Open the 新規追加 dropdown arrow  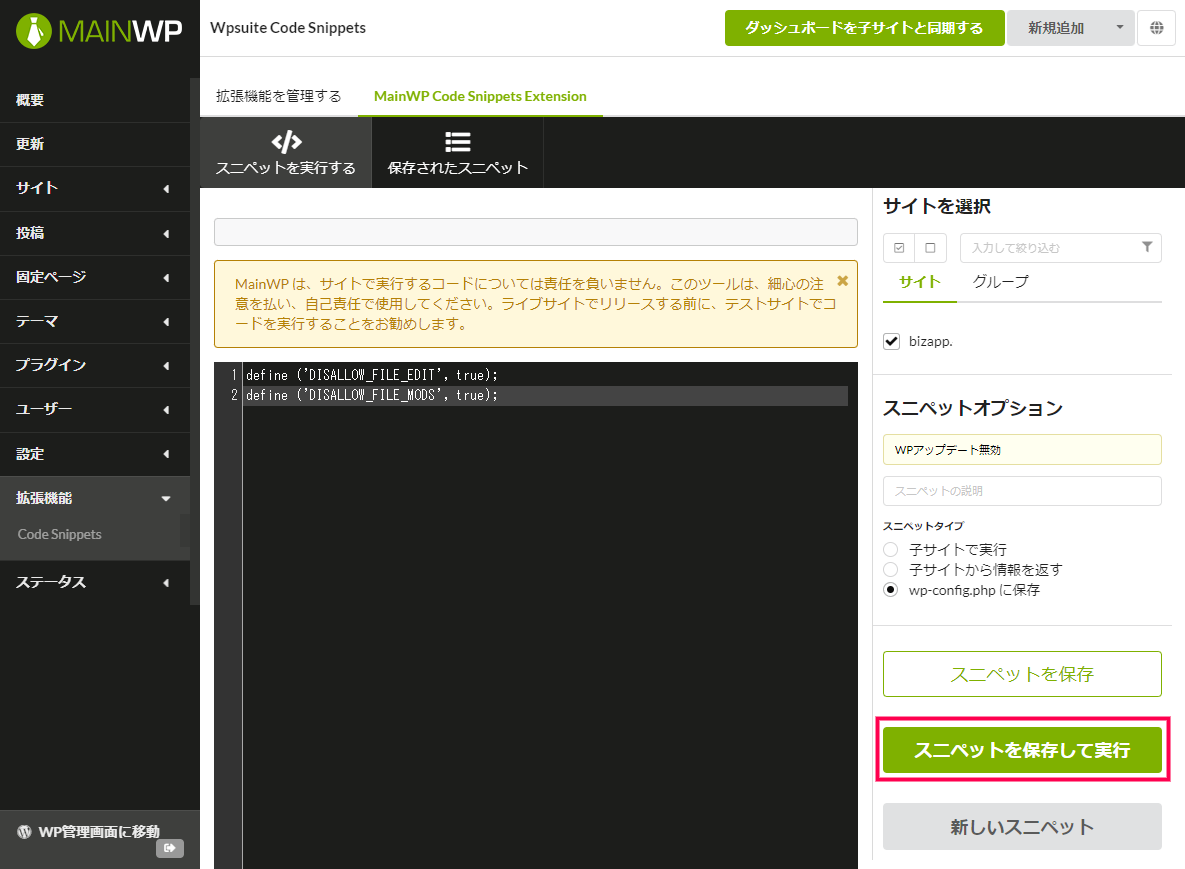[1120, 28]
